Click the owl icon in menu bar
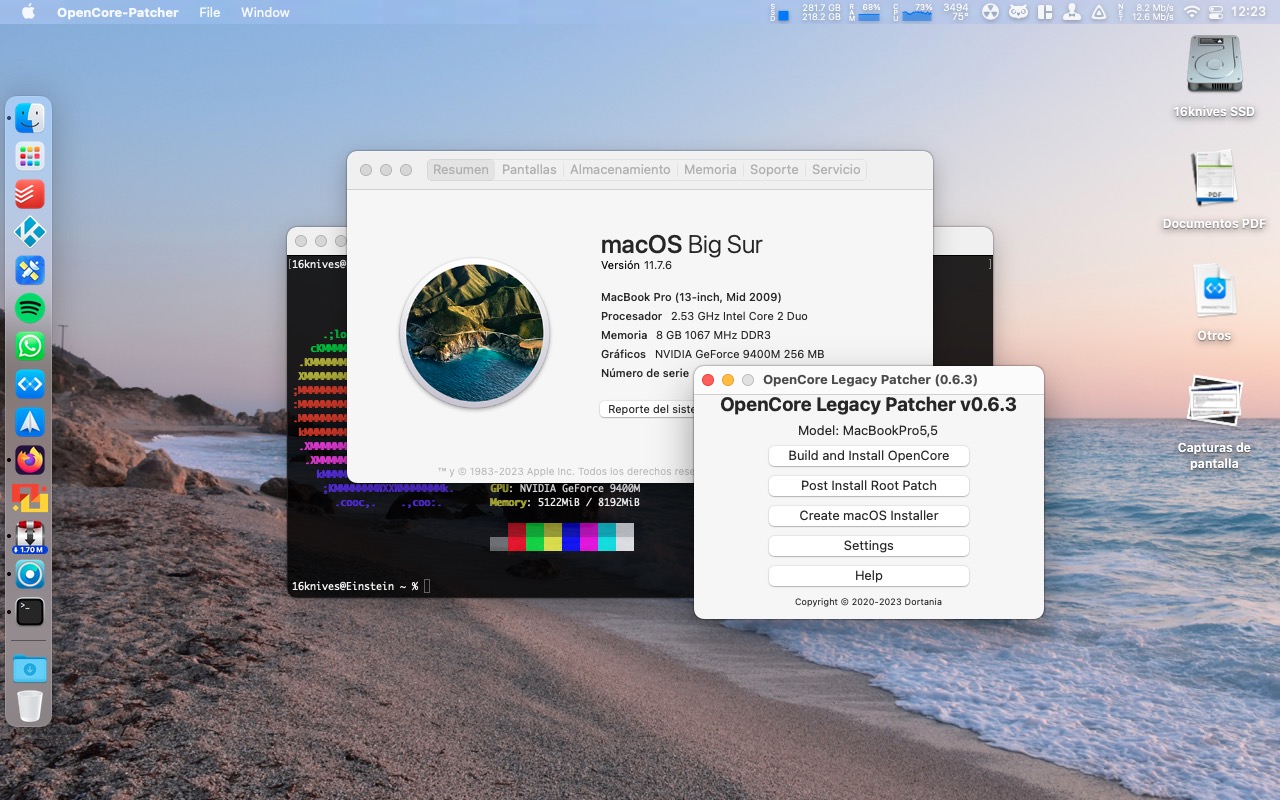Screen dimensions: 1280x800 coord(1018,12)
